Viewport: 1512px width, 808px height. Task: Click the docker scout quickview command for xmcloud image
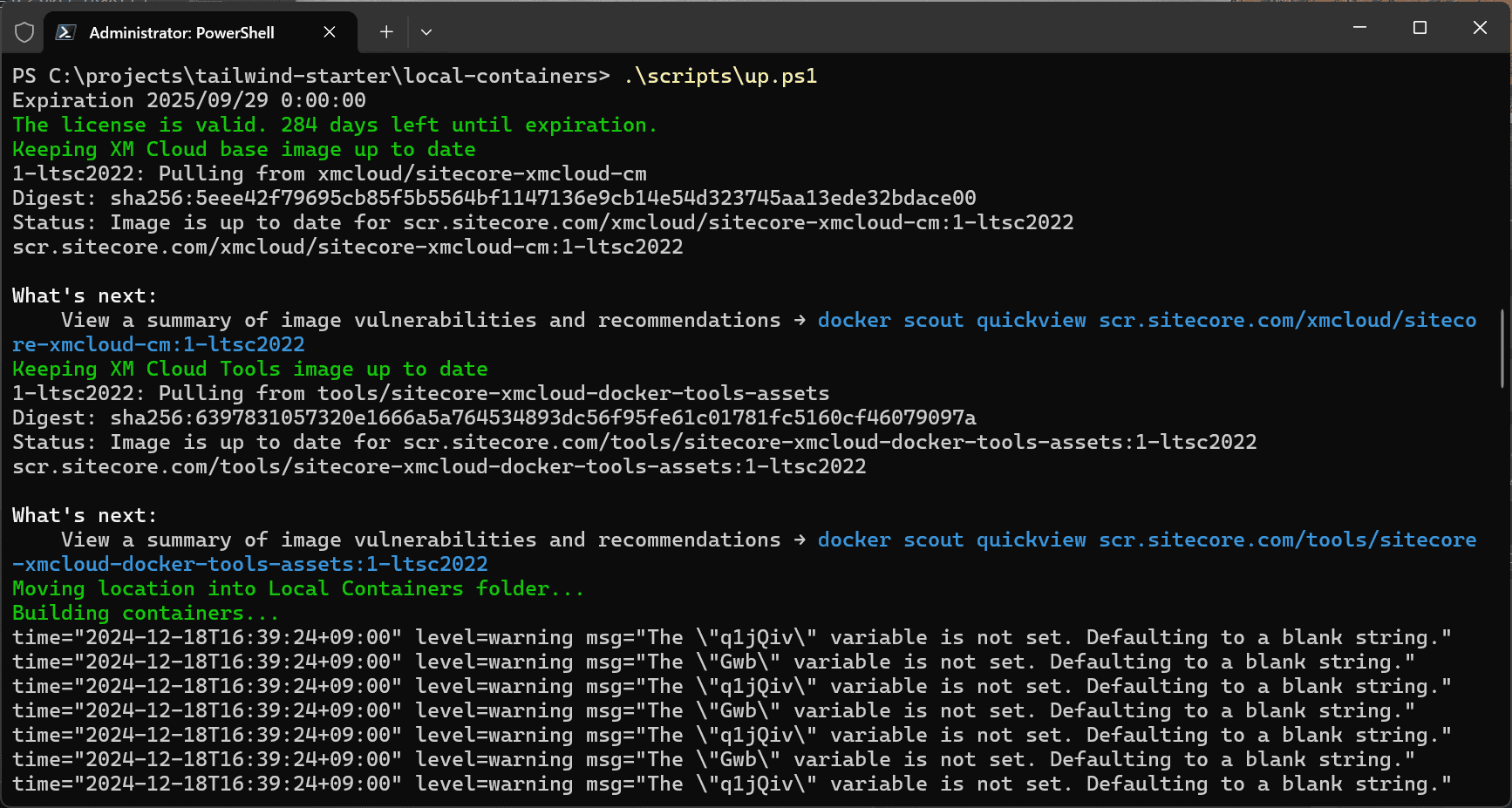pos(951,321)
